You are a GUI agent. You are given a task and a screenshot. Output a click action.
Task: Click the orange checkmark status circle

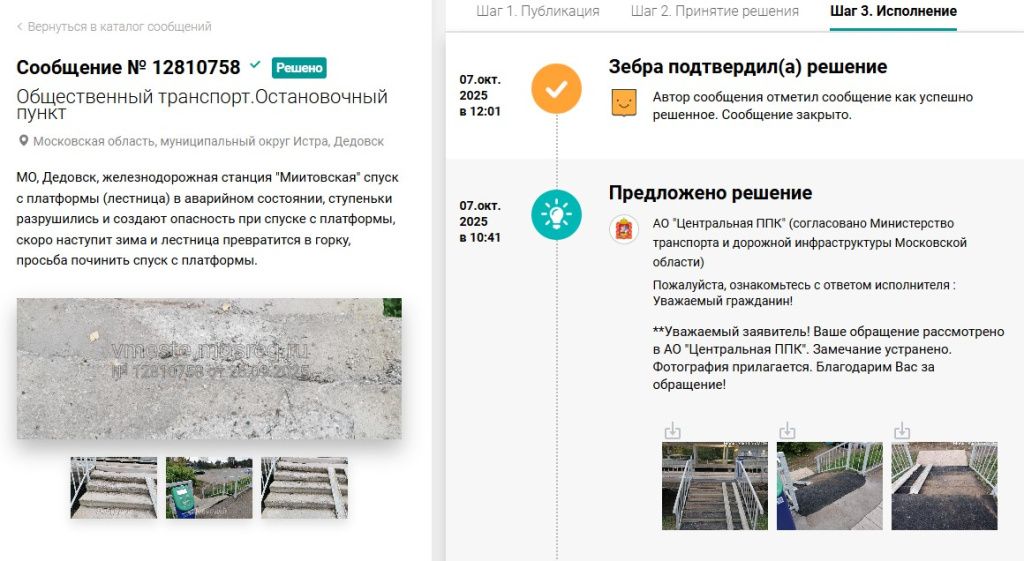tap(556, 88)
